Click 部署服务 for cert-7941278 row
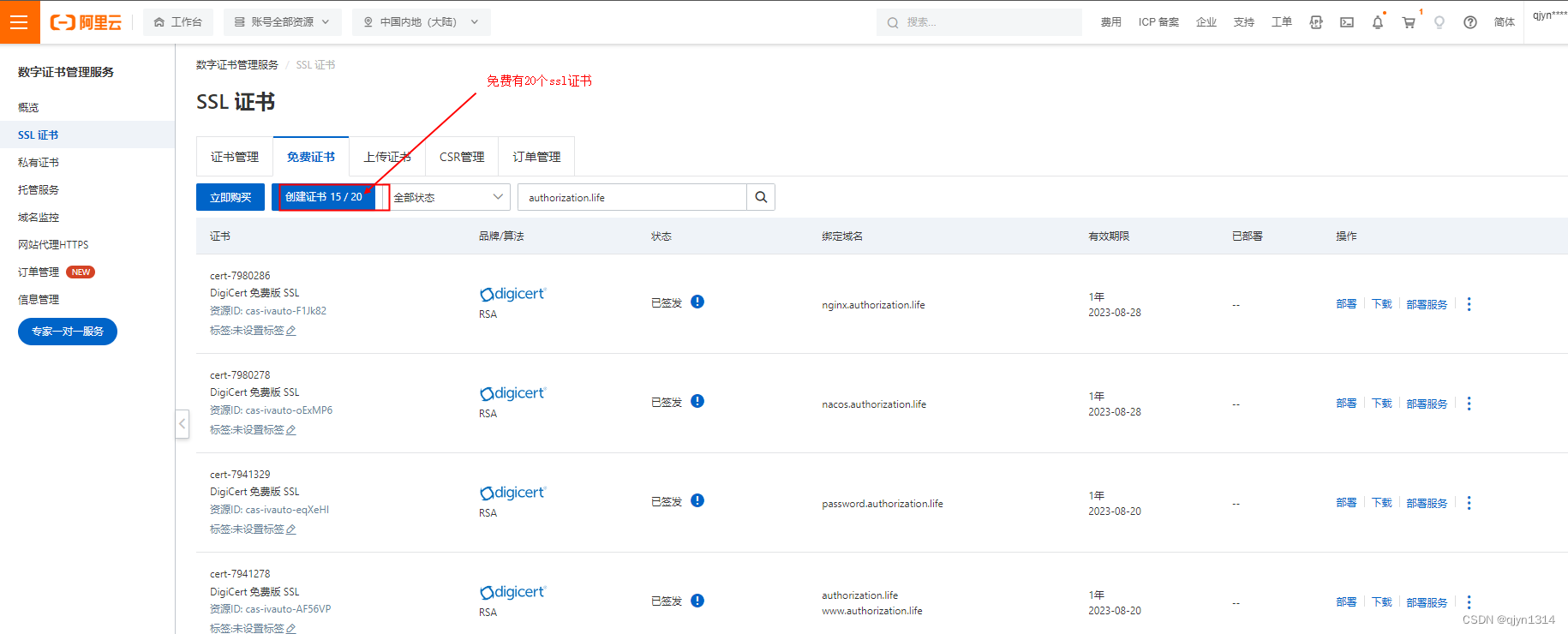 click(1427, 602)
